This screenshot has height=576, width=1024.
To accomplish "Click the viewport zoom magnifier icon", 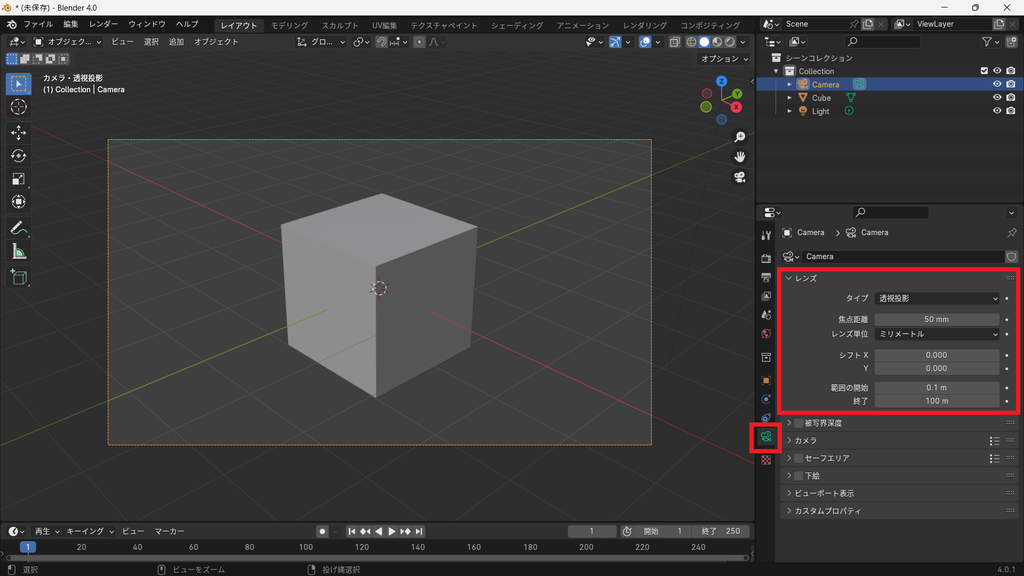I will click(739, 137).
